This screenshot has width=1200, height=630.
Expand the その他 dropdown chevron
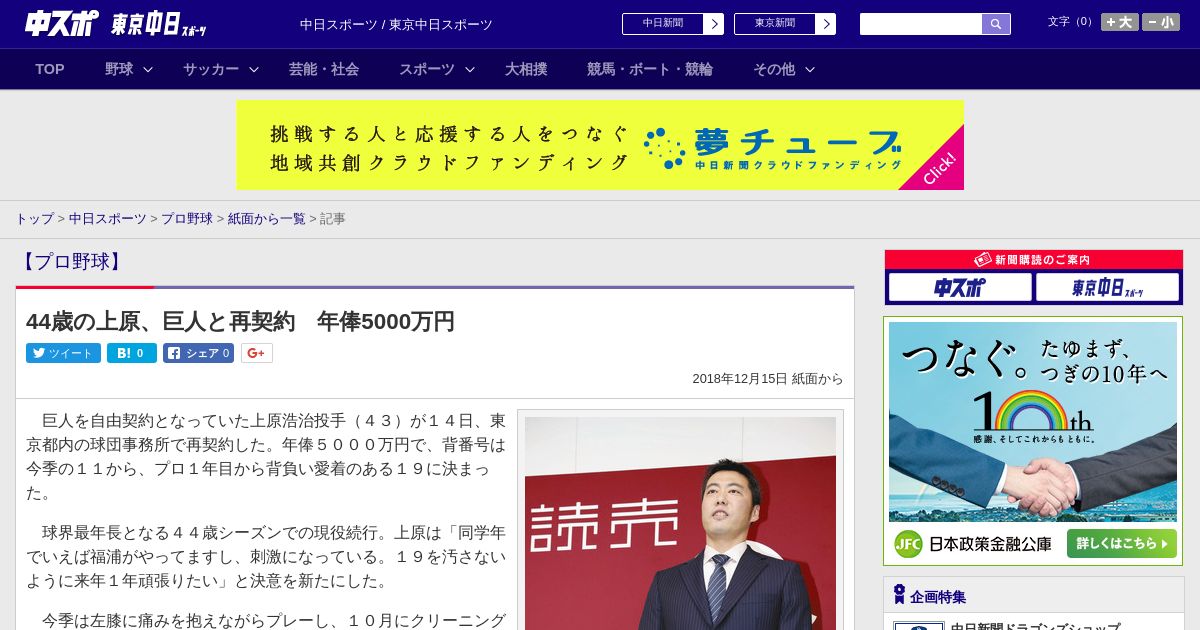[x=810, y=69]
